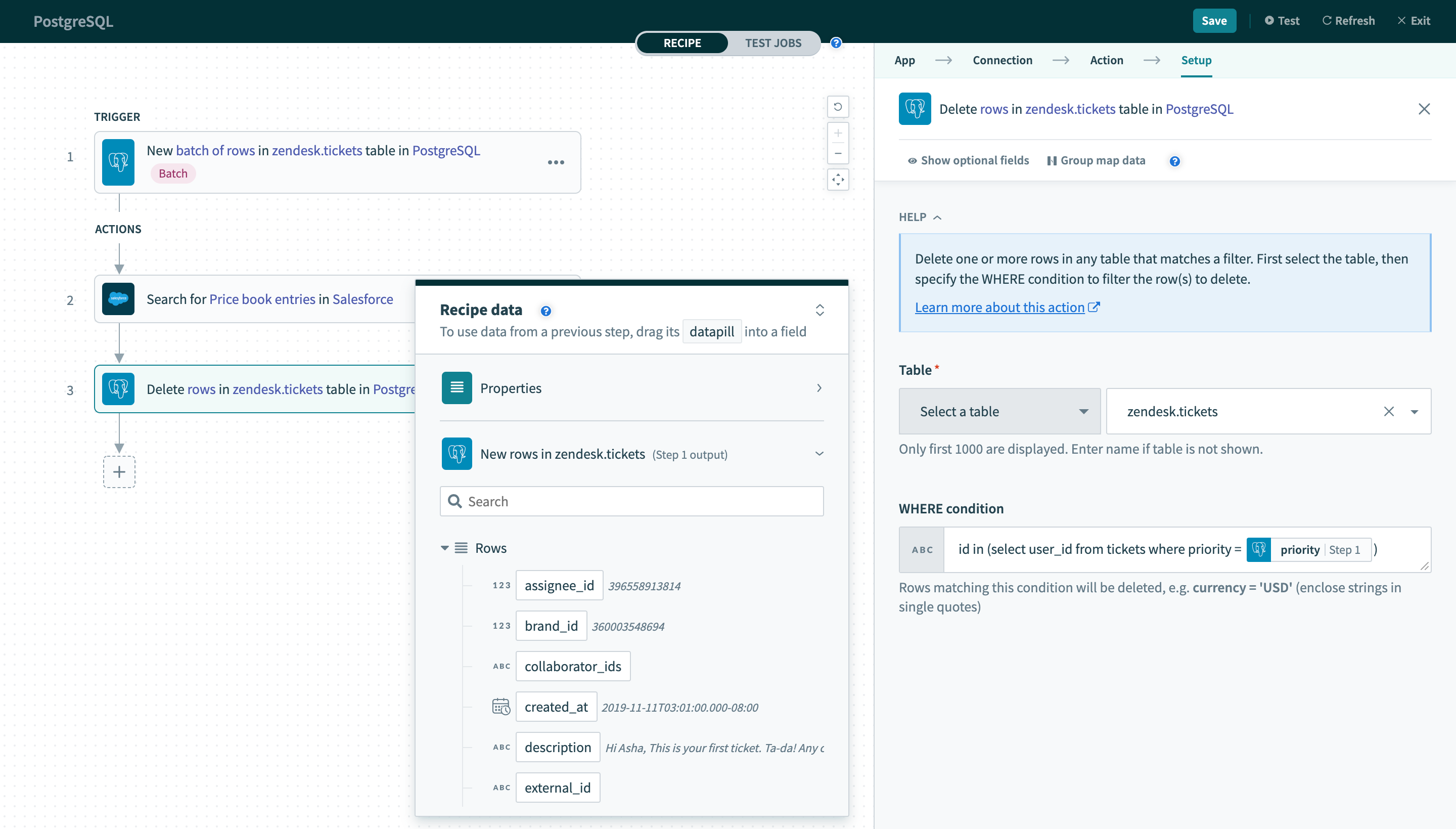Screen dimensions: 1456x829
Task: Click help icon next to Recipe data
Action: 545,311
